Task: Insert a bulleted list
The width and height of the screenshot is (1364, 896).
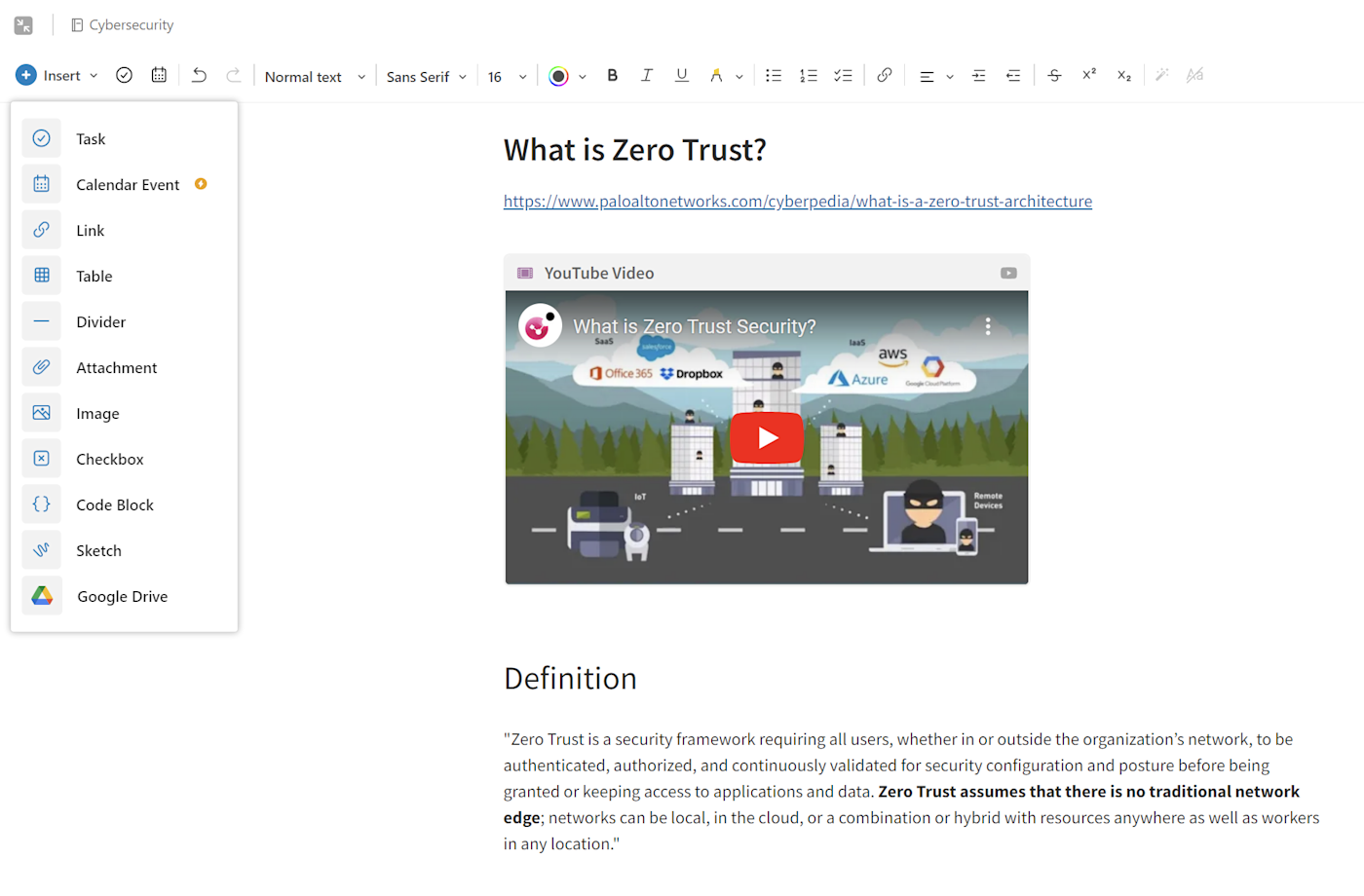Action: point(774,75)
